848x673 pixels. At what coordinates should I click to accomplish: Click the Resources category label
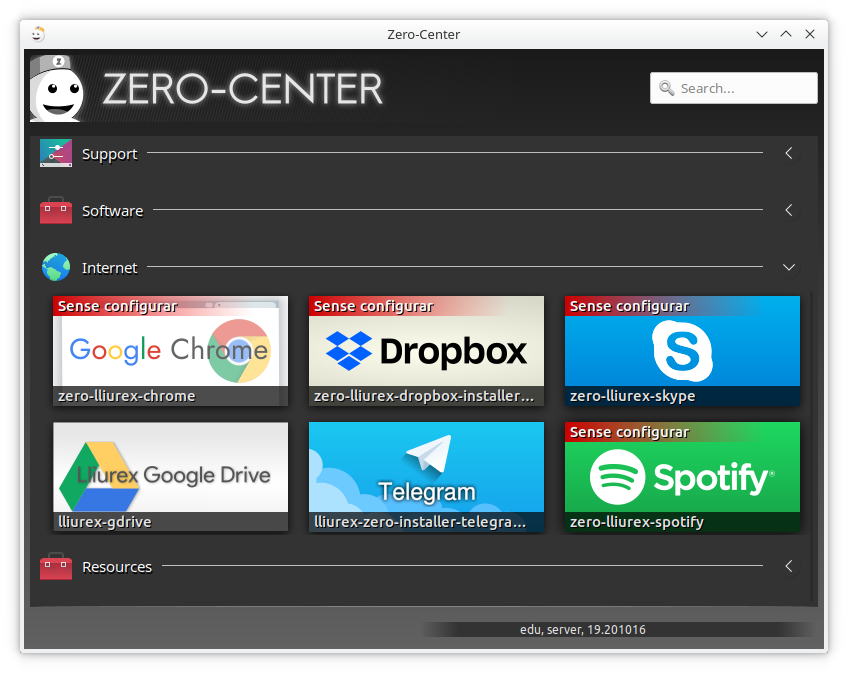117,567
